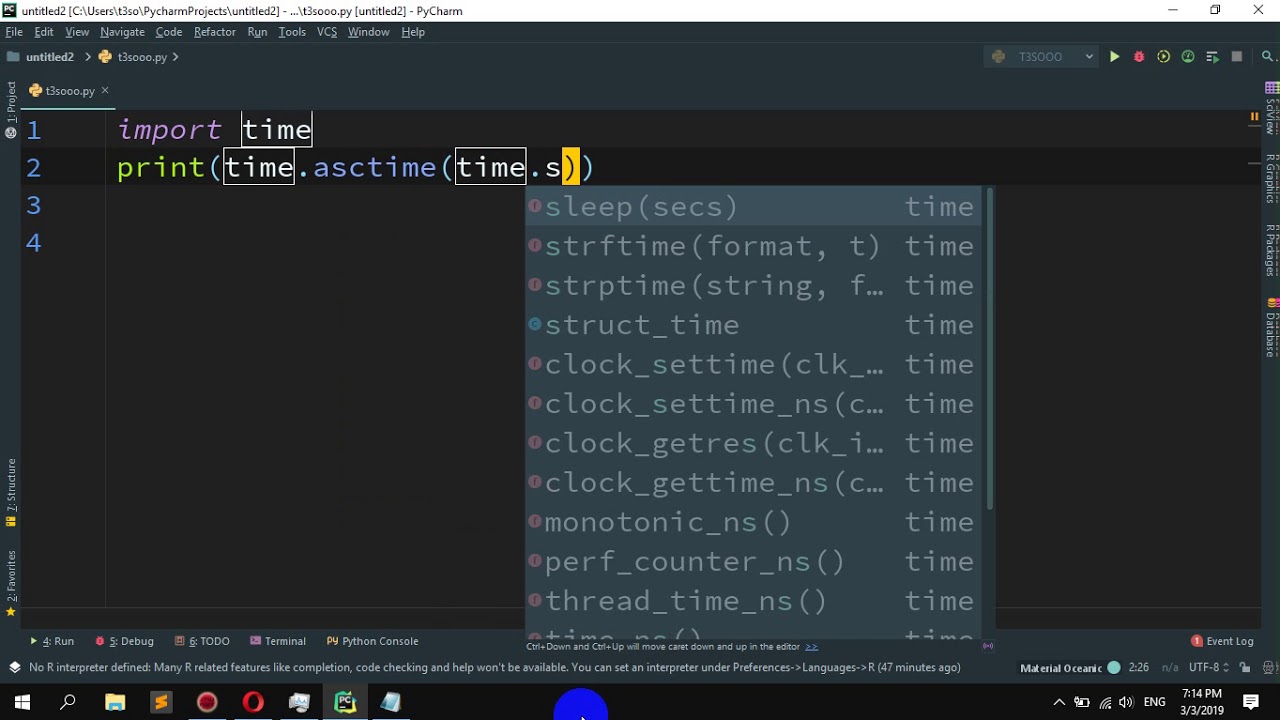Viewport: 1280px width, 720px height.
Task: Open the 4: Run tool window
Action: [52, 641]
